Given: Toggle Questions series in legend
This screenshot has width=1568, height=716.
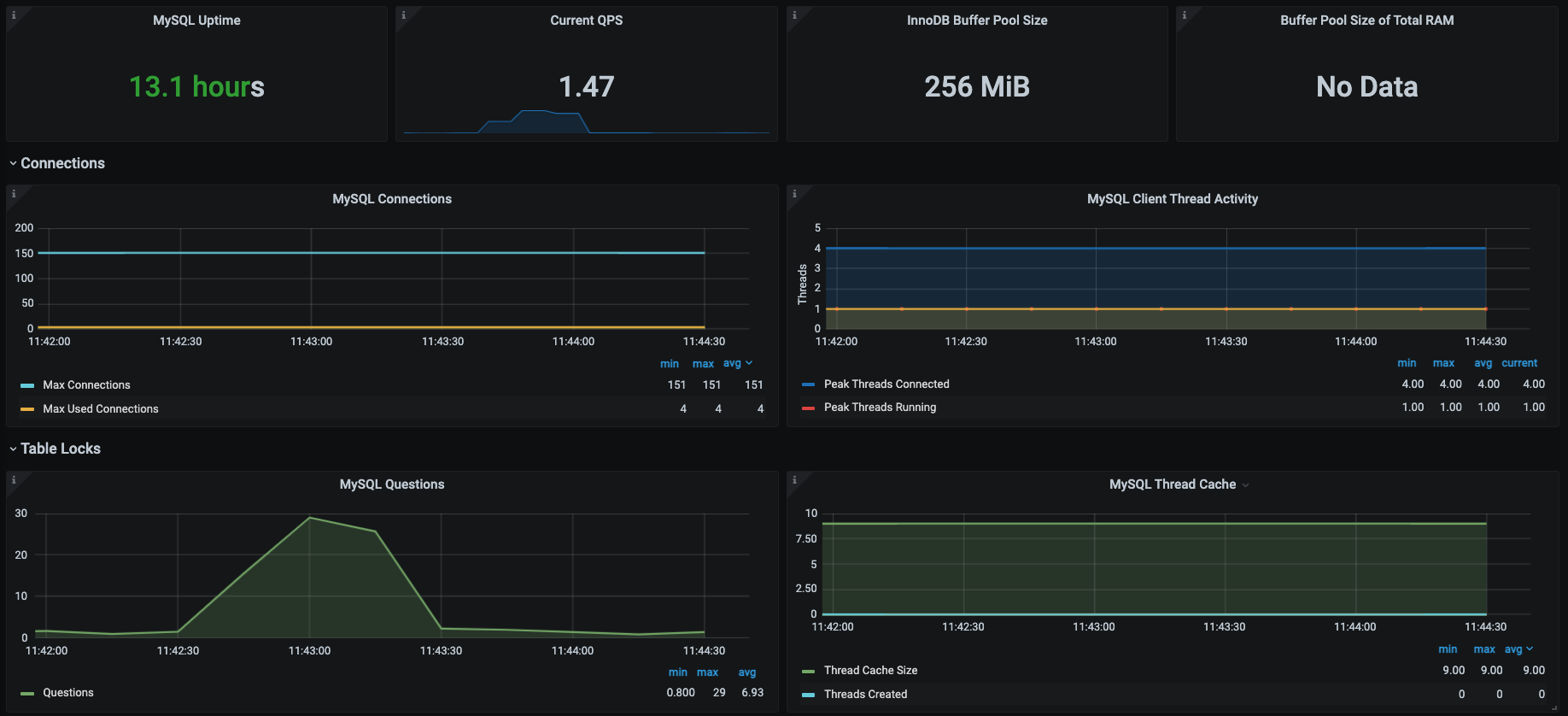Looking at the screenshot, I should 68,693.
